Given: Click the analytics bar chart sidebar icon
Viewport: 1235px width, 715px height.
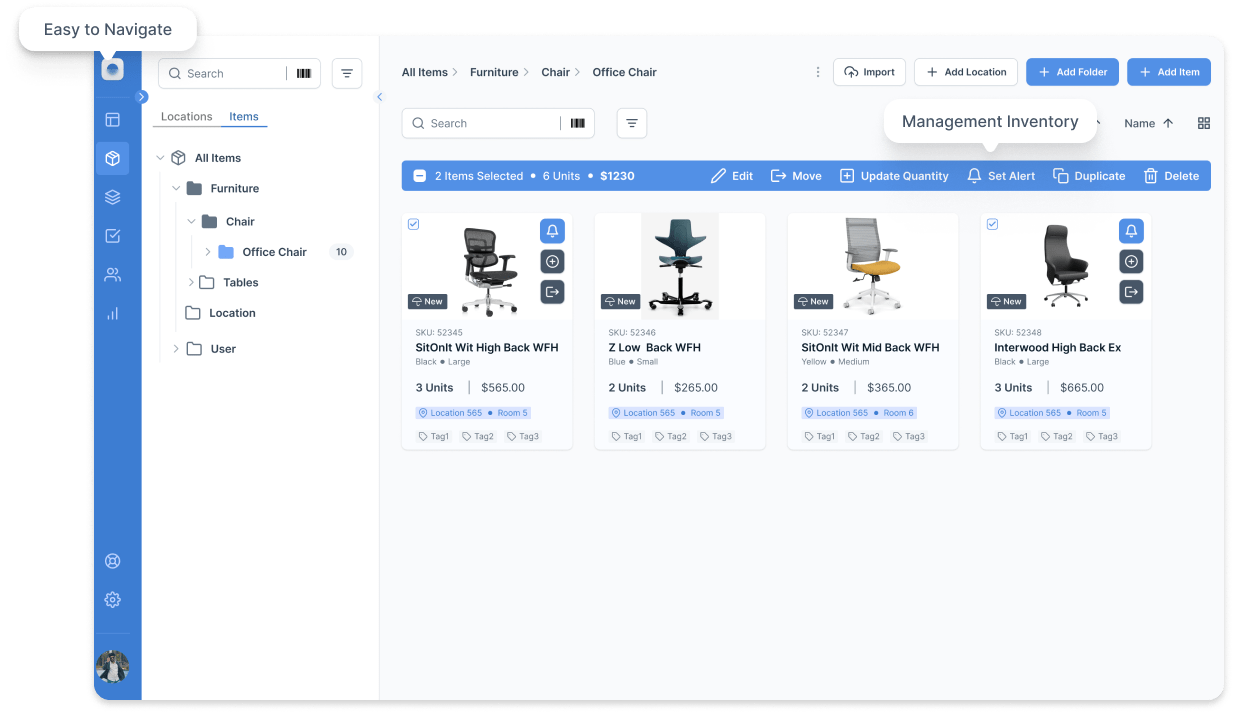Looking at the screenshot, I should tap(112, 313).
